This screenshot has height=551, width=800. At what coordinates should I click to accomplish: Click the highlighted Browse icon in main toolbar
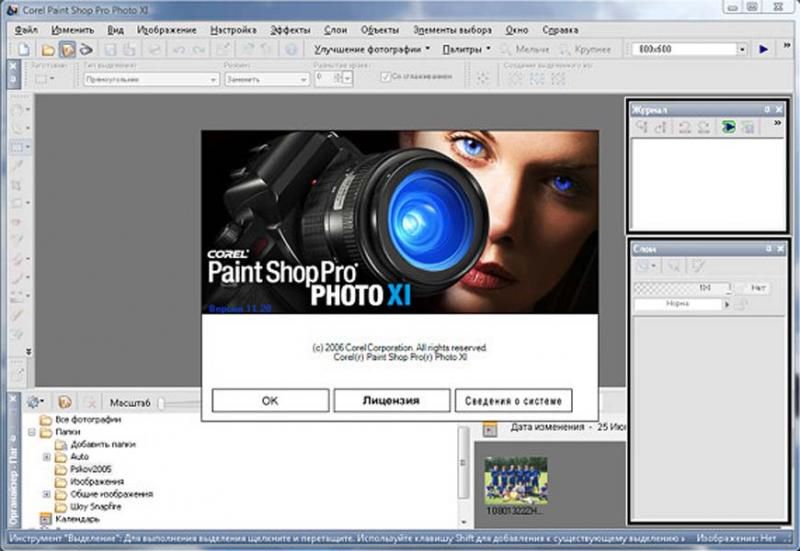(67, 48)
